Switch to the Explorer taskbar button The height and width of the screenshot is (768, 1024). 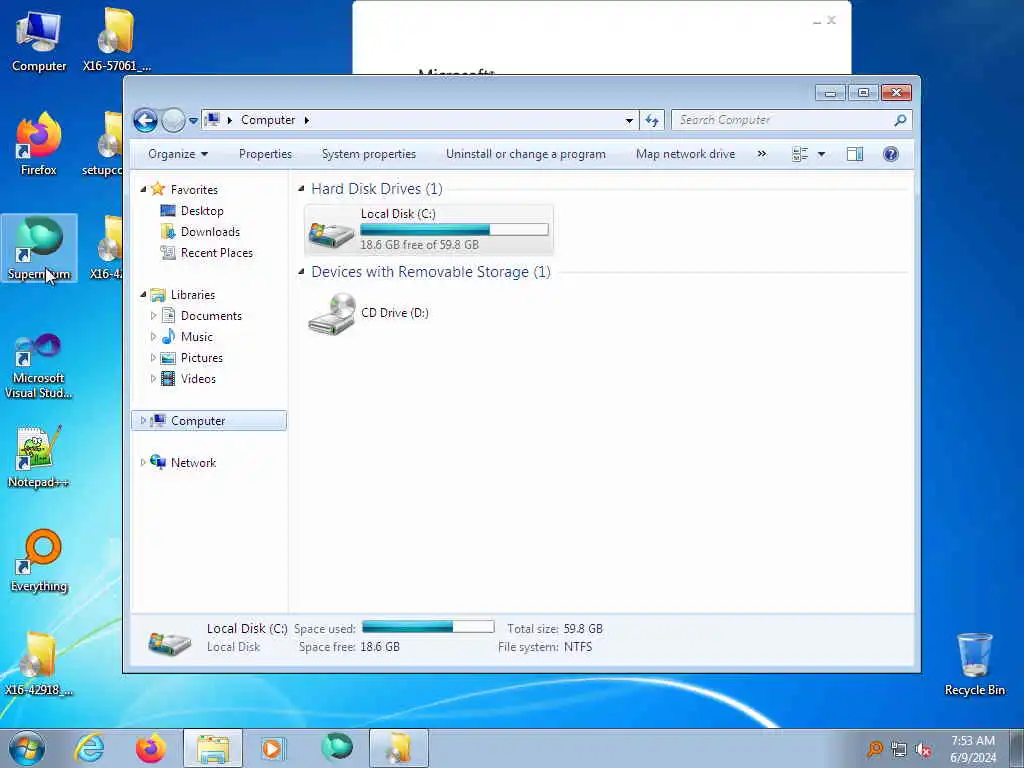(x=213, y=748)
